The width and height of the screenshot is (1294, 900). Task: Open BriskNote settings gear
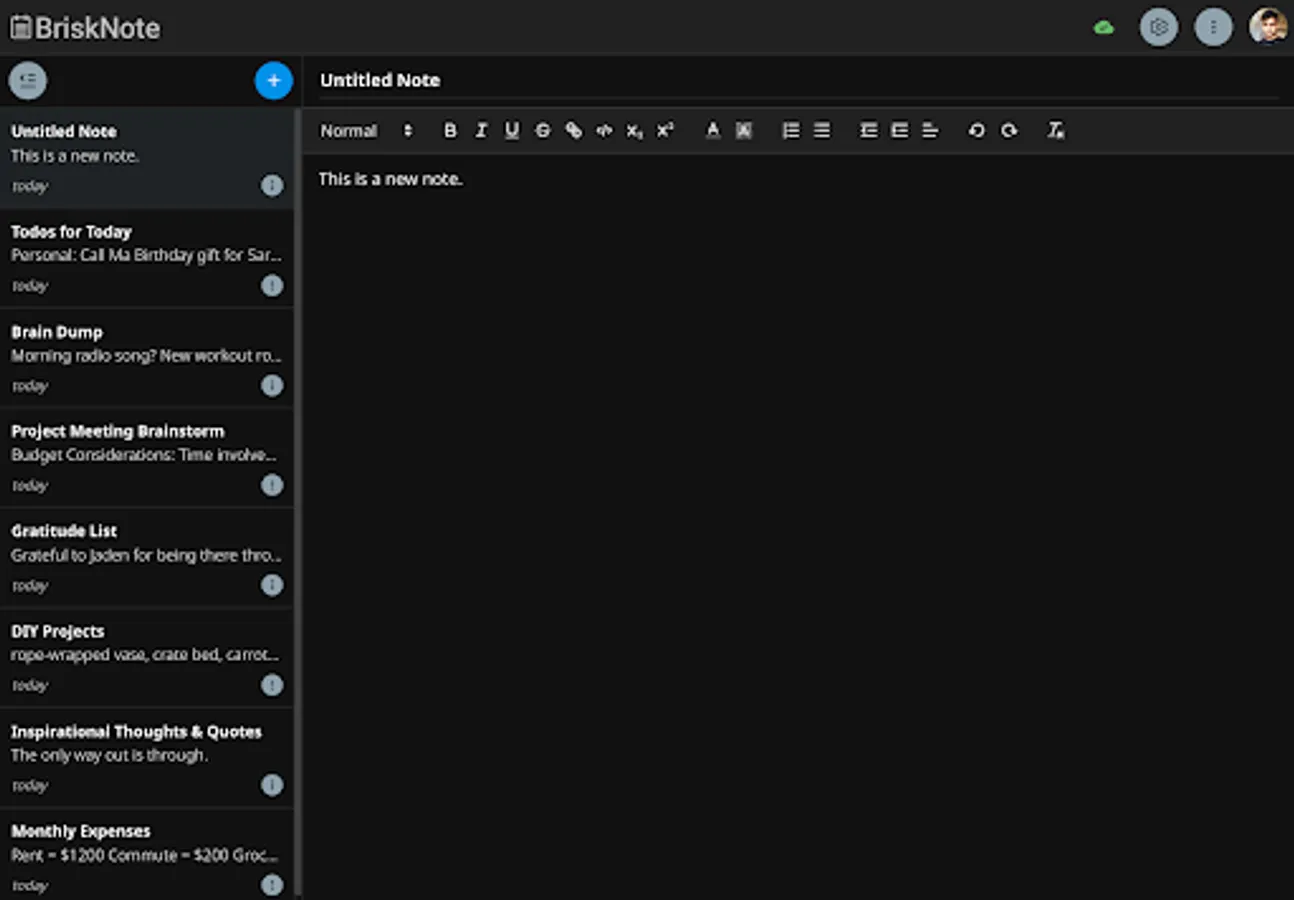(1158, 27)
